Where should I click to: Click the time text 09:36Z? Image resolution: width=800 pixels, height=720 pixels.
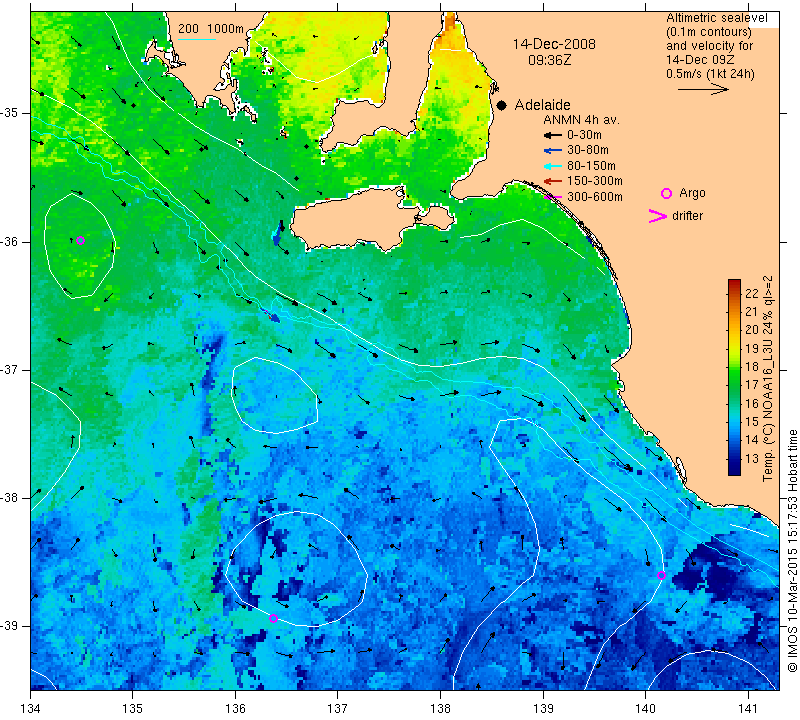[x=549, y=60]
